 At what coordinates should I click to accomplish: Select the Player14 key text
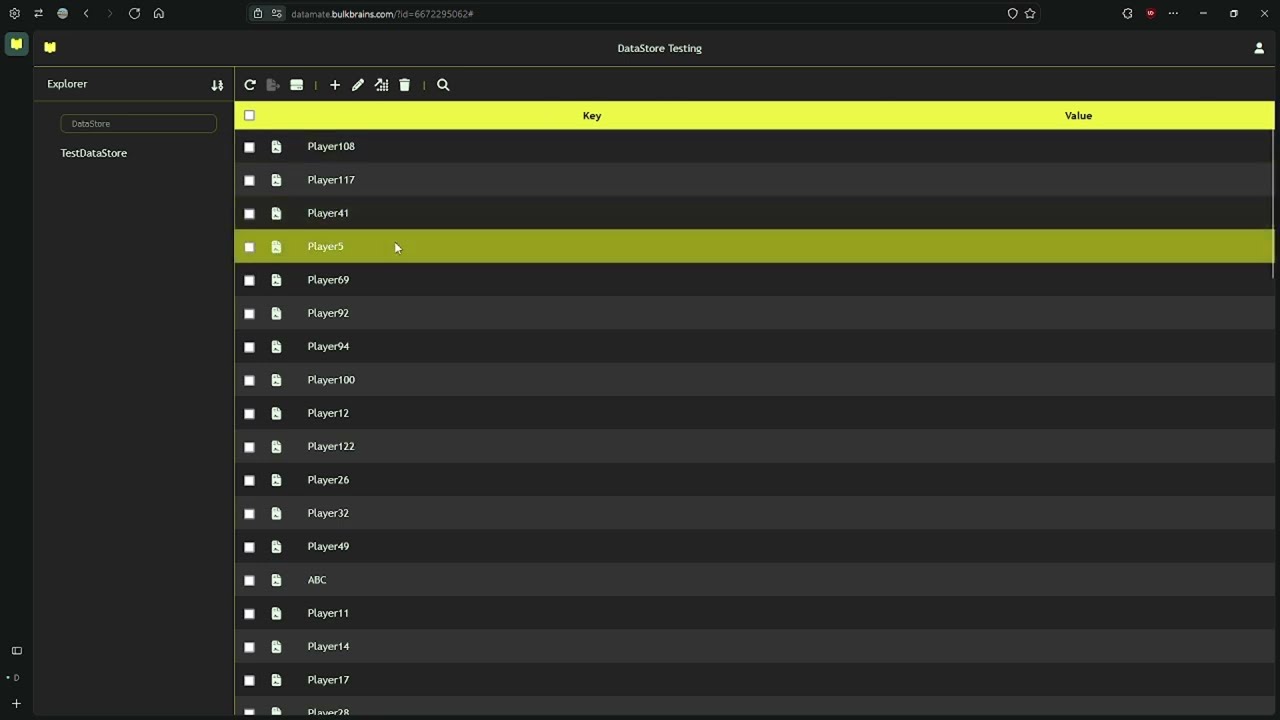pyautogui.click(x=328, y=647)
